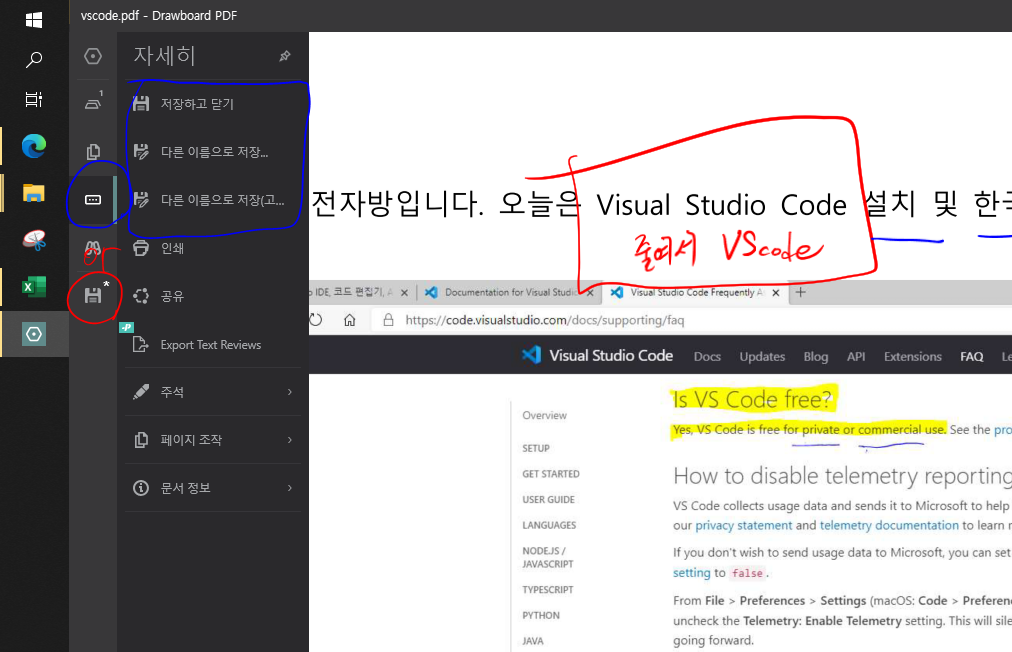Click the pen icon for 주석
1012x652 pixels.
pos(141,392)
